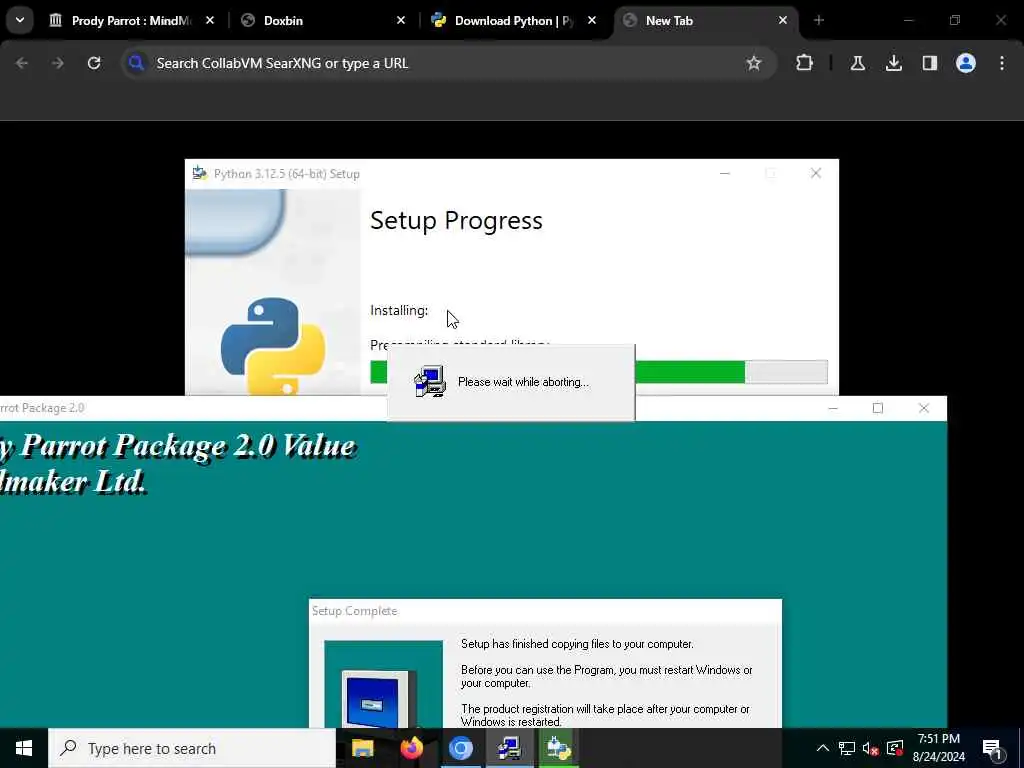Open the clock showing 7:51 PM
The width and height of the screenshot is (1024, 768).
pos(938,748)
